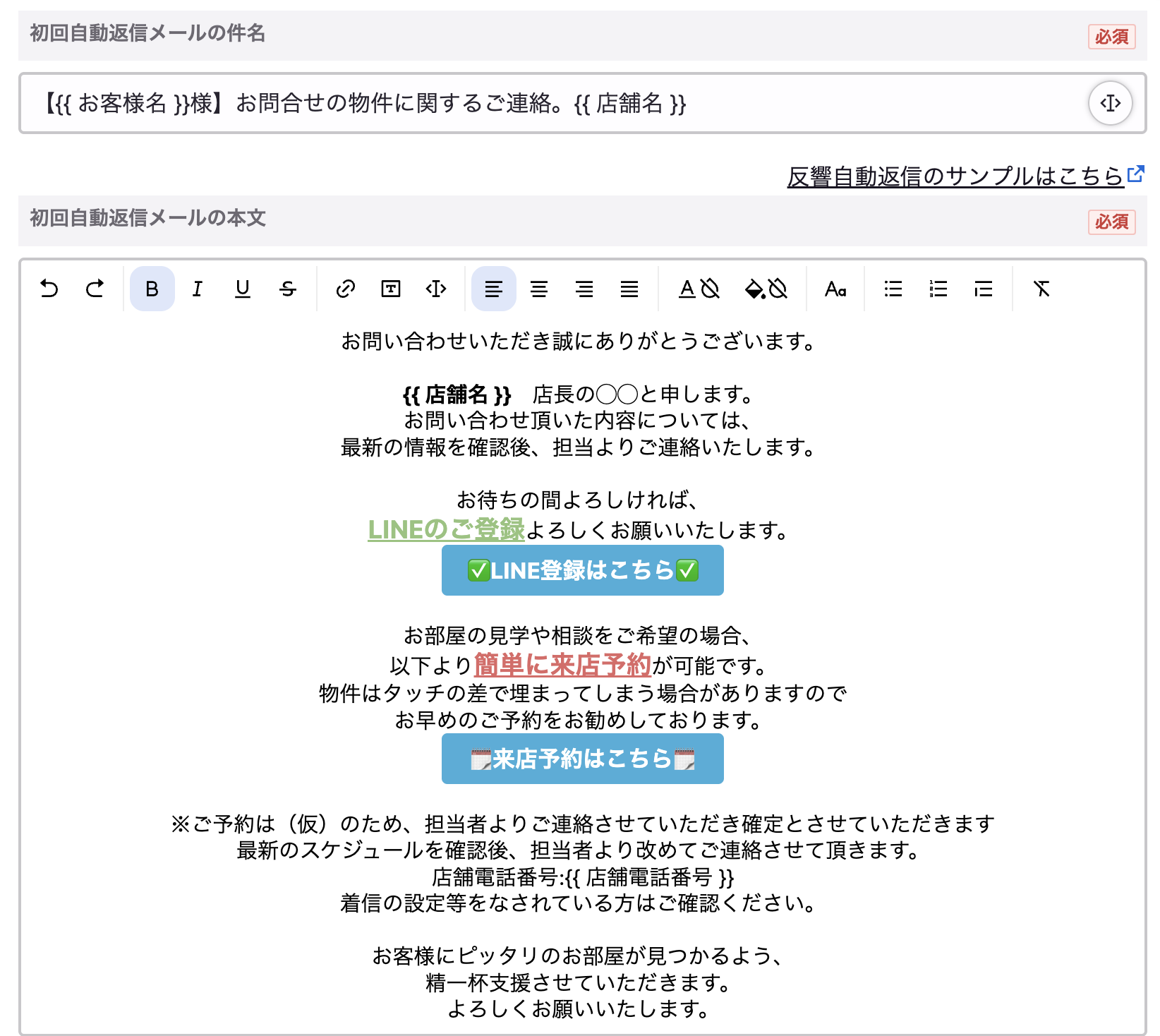The image size is (1160, 1036).
Task: Toggle strikethrough formatting
Action: click(x=288, y=289)
